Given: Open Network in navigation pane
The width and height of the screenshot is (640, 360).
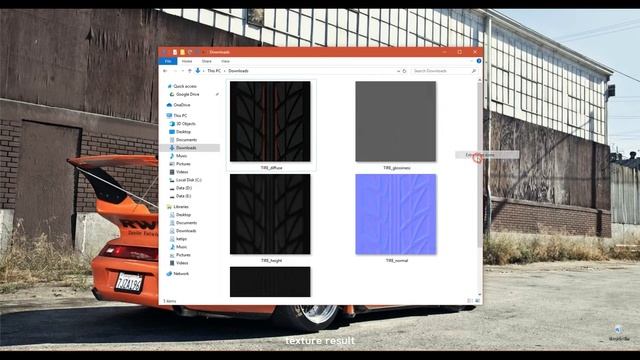Looking at the screenshot, I should point(181,274).
